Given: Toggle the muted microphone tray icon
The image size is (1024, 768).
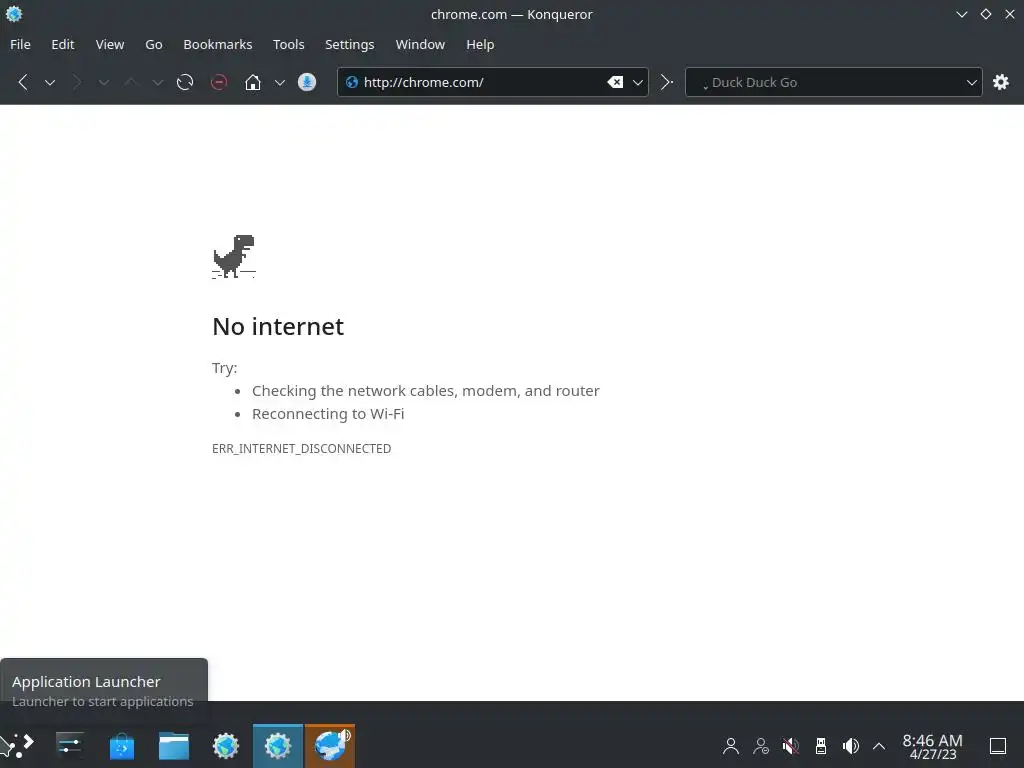Looking at the screenshot, I should tap(791, 746).
